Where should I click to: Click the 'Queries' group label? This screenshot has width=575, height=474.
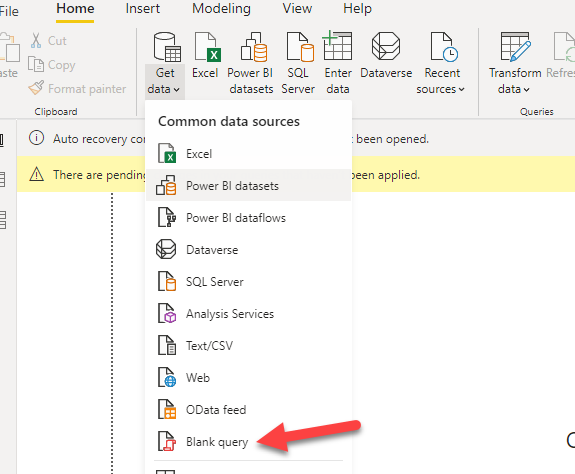(536, 111)
